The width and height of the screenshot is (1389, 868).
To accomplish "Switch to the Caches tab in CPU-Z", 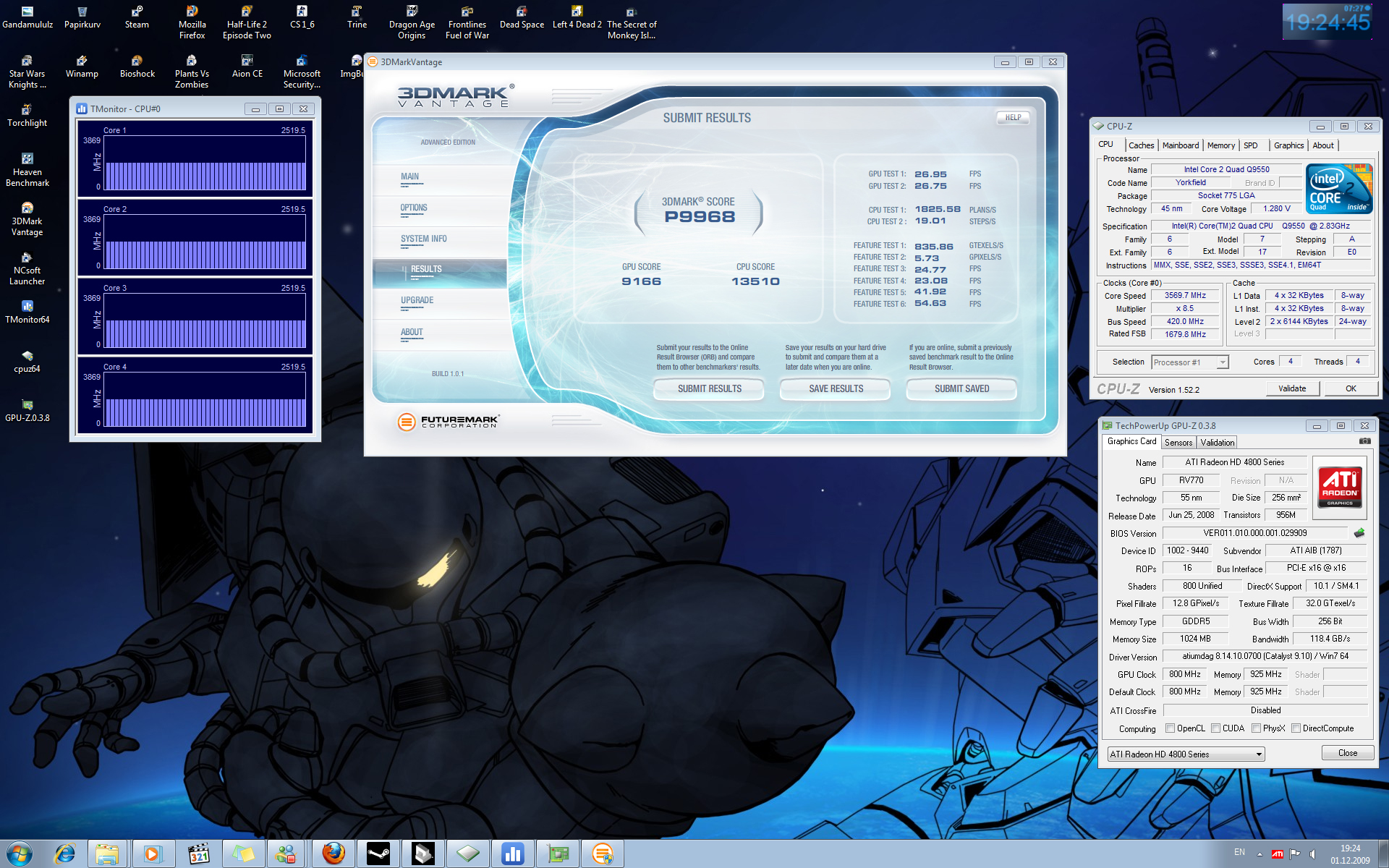I will click(1141, 145).
